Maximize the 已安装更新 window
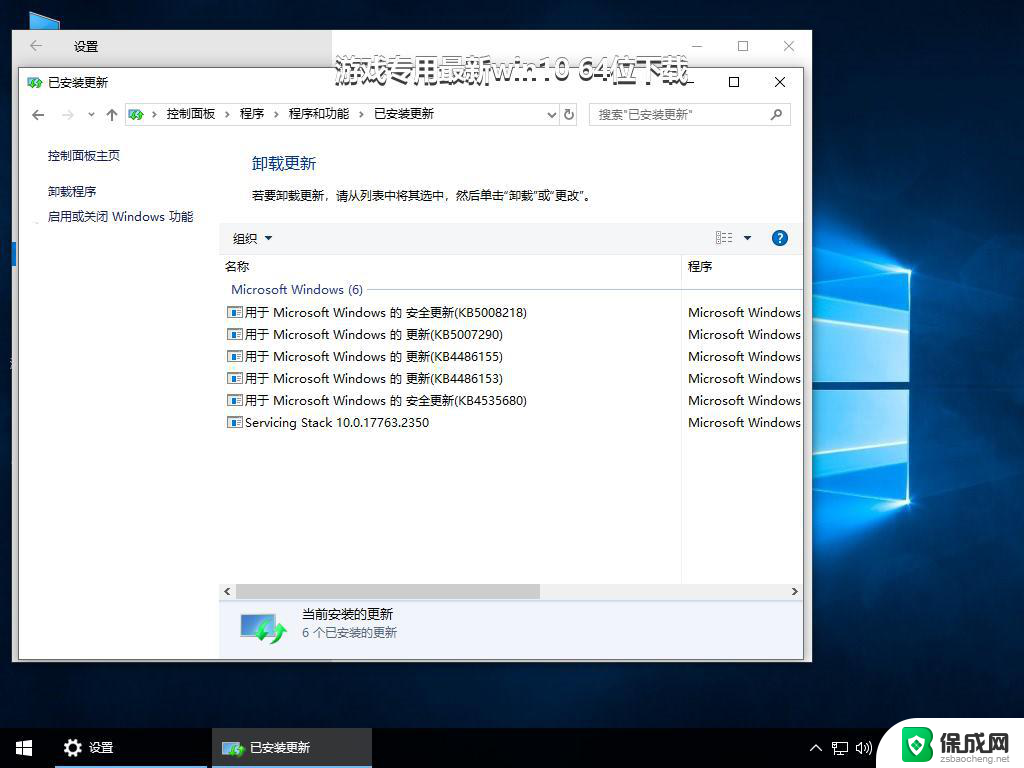Image resolution: width=1024 pixels, height=768 pixels. (734, 82)
